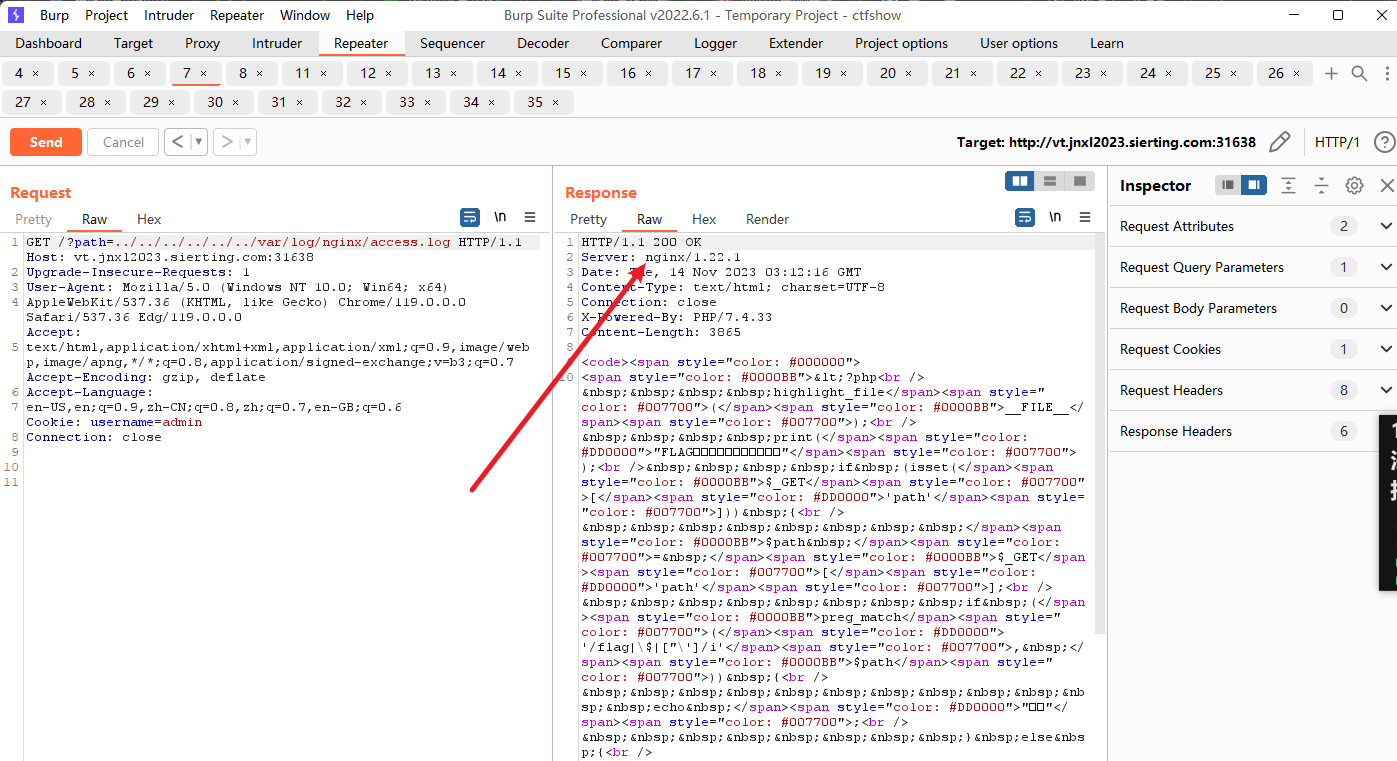Screen dimensions: 1397x761
Task: Switch to side-by-side request/response layout
Action: [1020, 181]
